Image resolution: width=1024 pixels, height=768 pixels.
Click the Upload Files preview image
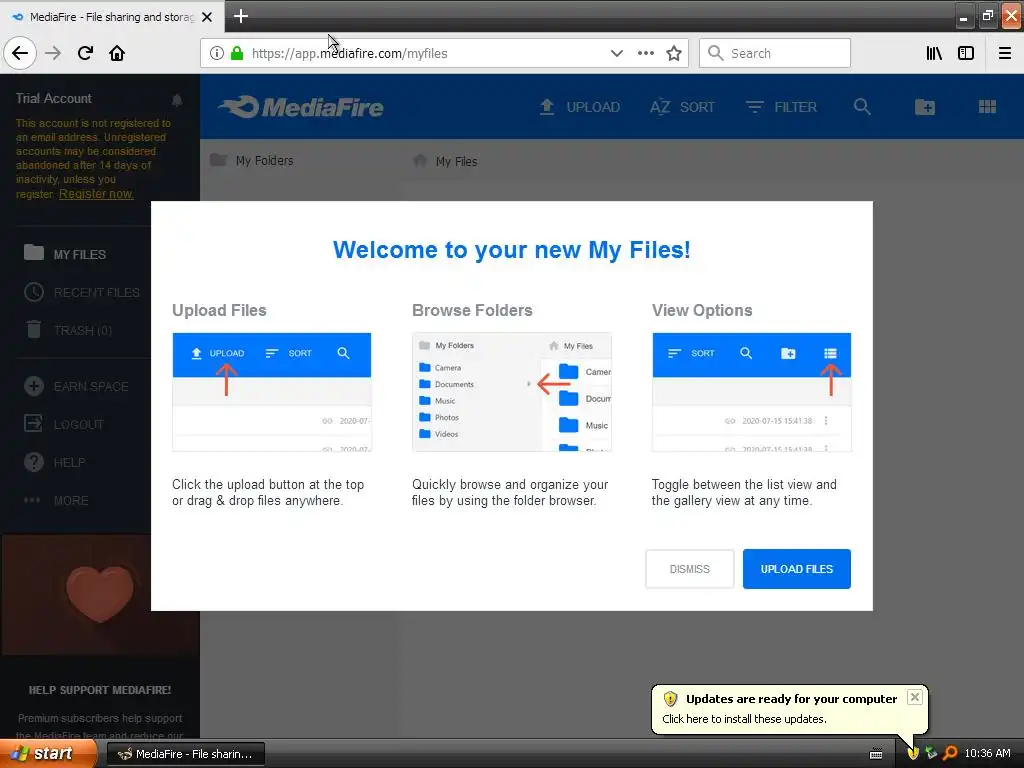(x=272, y=392)
